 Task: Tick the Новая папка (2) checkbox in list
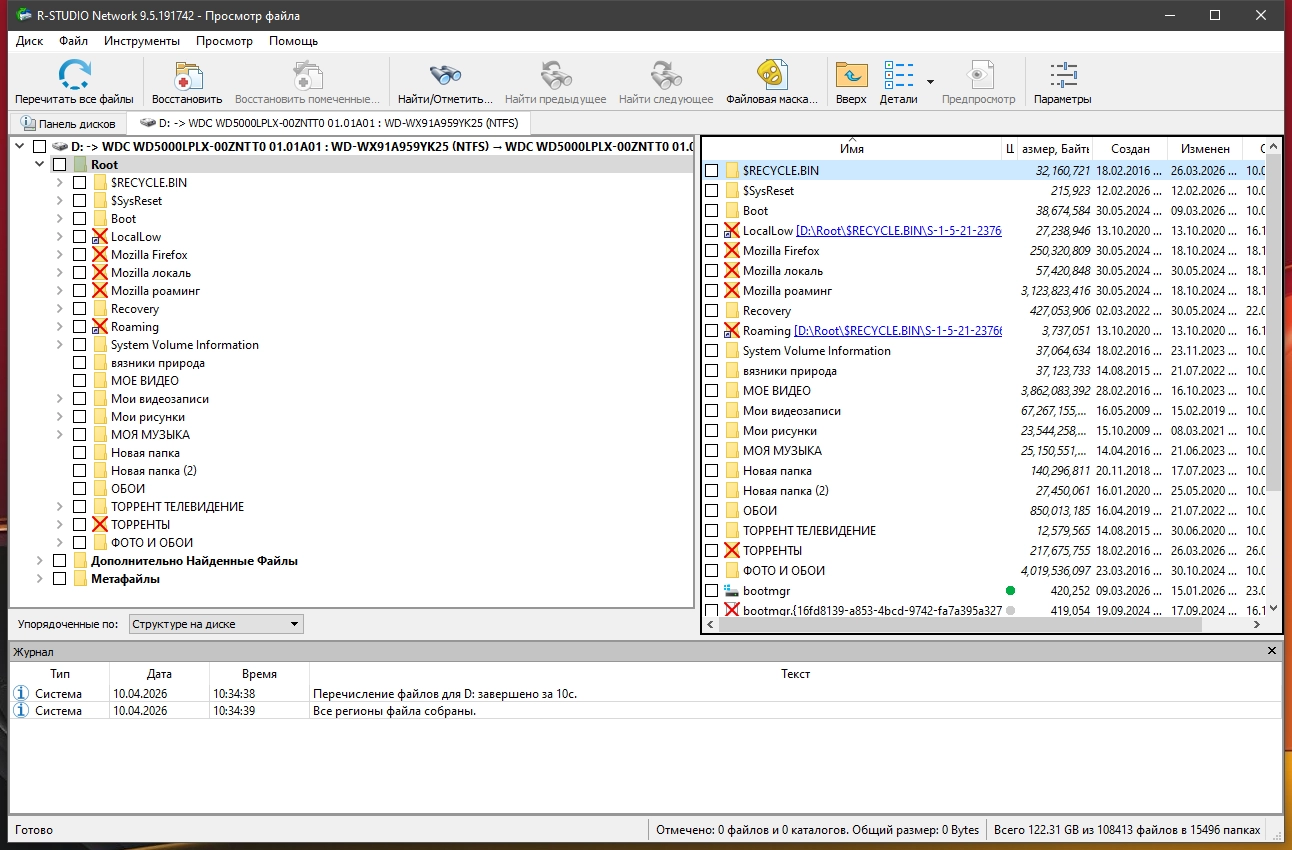(x=712, y=491)
